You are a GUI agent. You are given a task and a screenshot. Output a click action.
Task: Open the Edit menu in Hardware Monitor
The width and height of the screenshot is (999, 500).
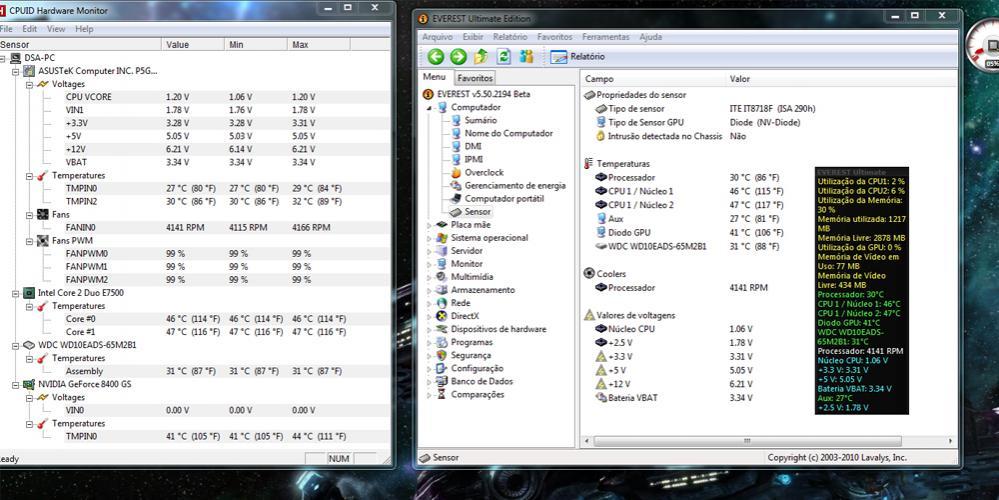(x=29, y=29)
